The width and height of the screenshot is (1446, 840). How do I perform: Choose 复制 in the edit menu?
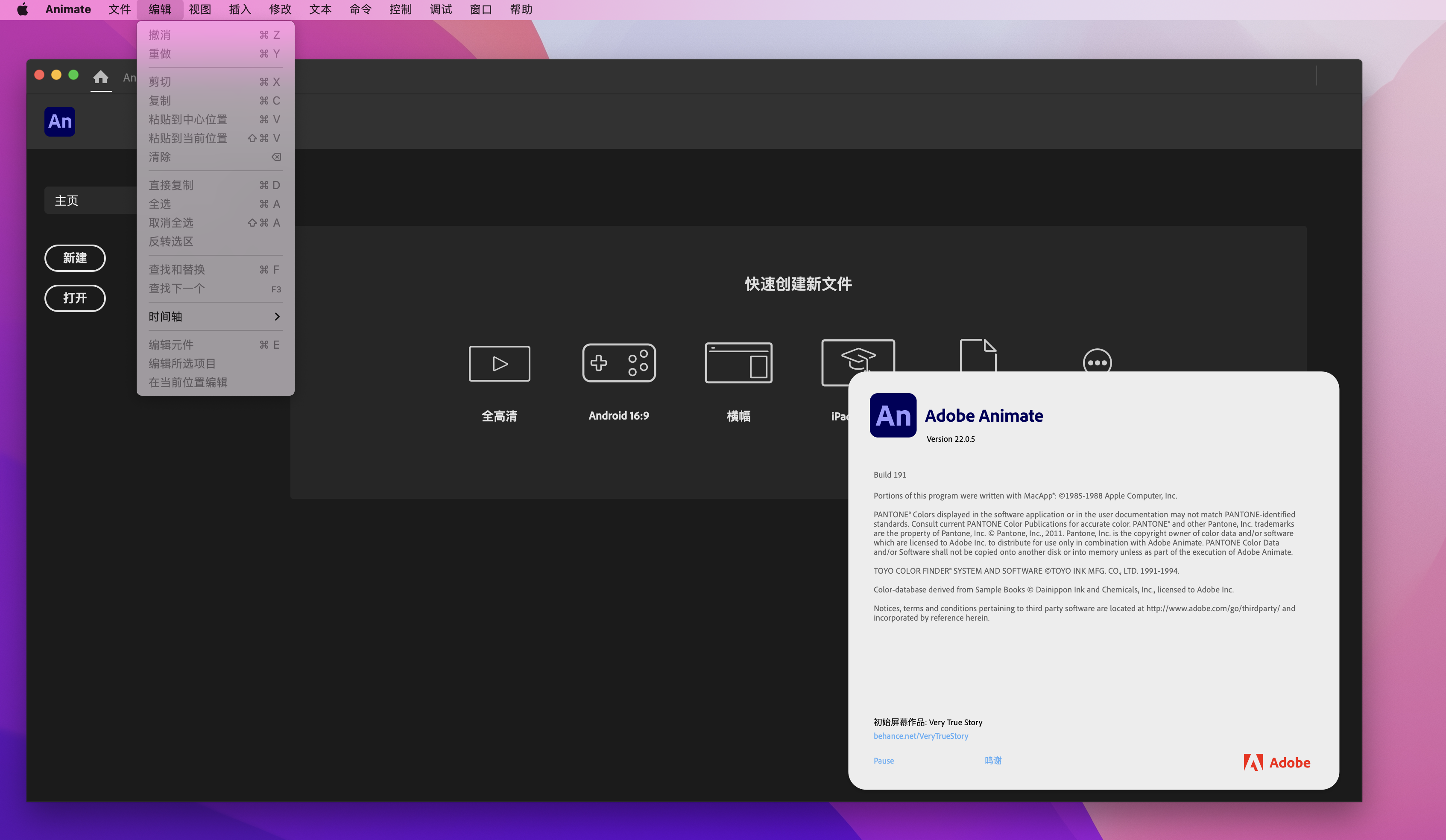tap(215, 100)
